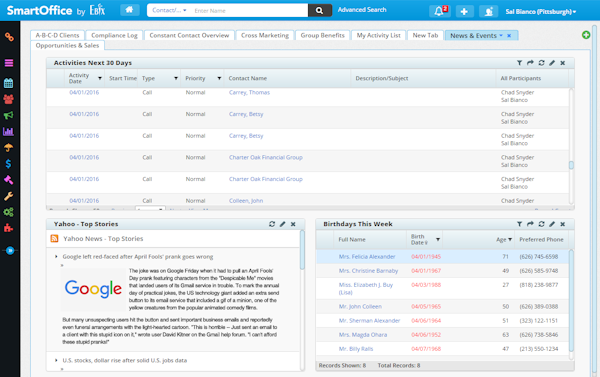600x377 pixels.
Task: Click phone number (626) 389-0388
Action: (538, 306)
